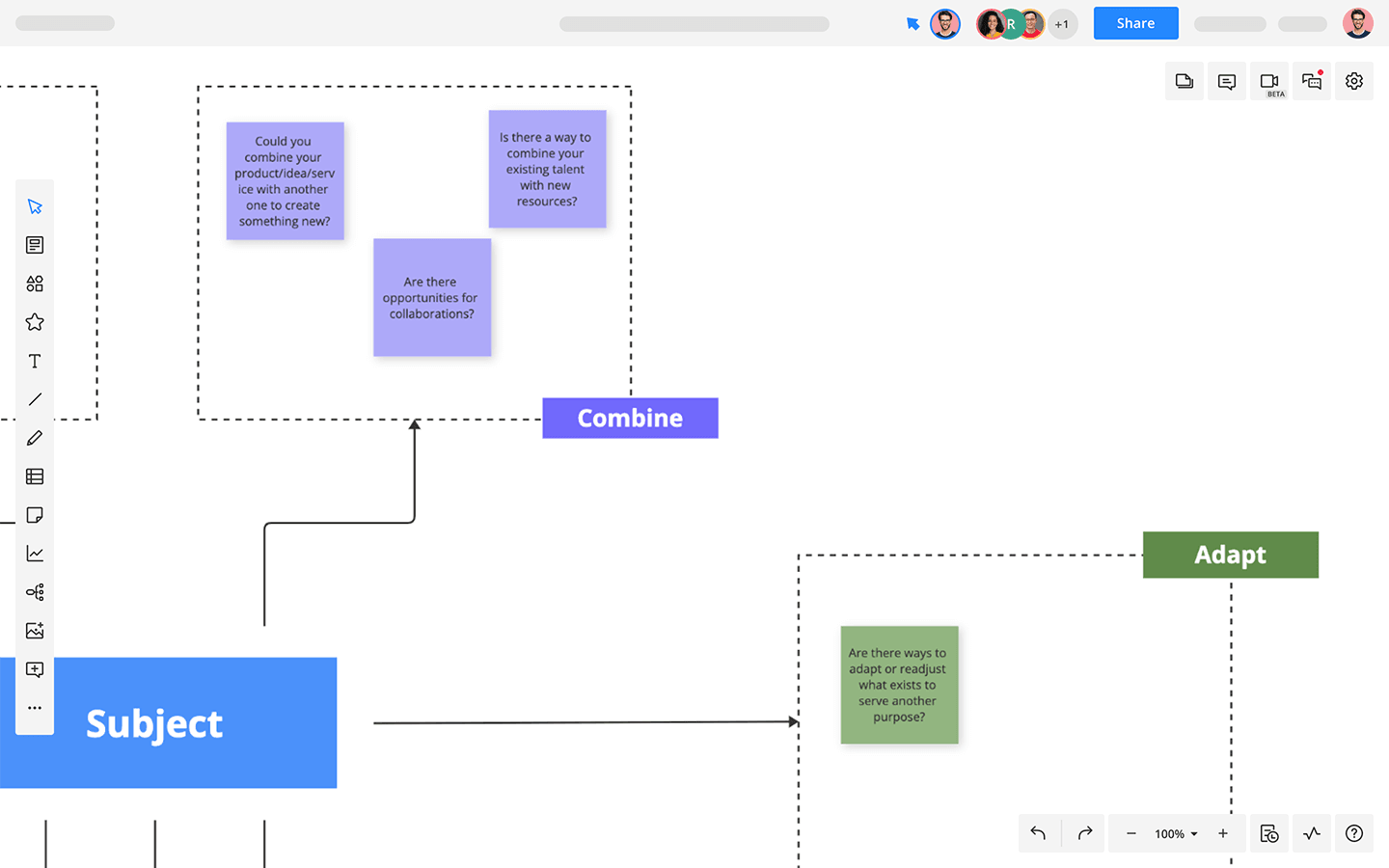The width and height of the screenshot is (1389, 868).
Task: Open the templates tool in sidebar
Action: tap(35, 245)
